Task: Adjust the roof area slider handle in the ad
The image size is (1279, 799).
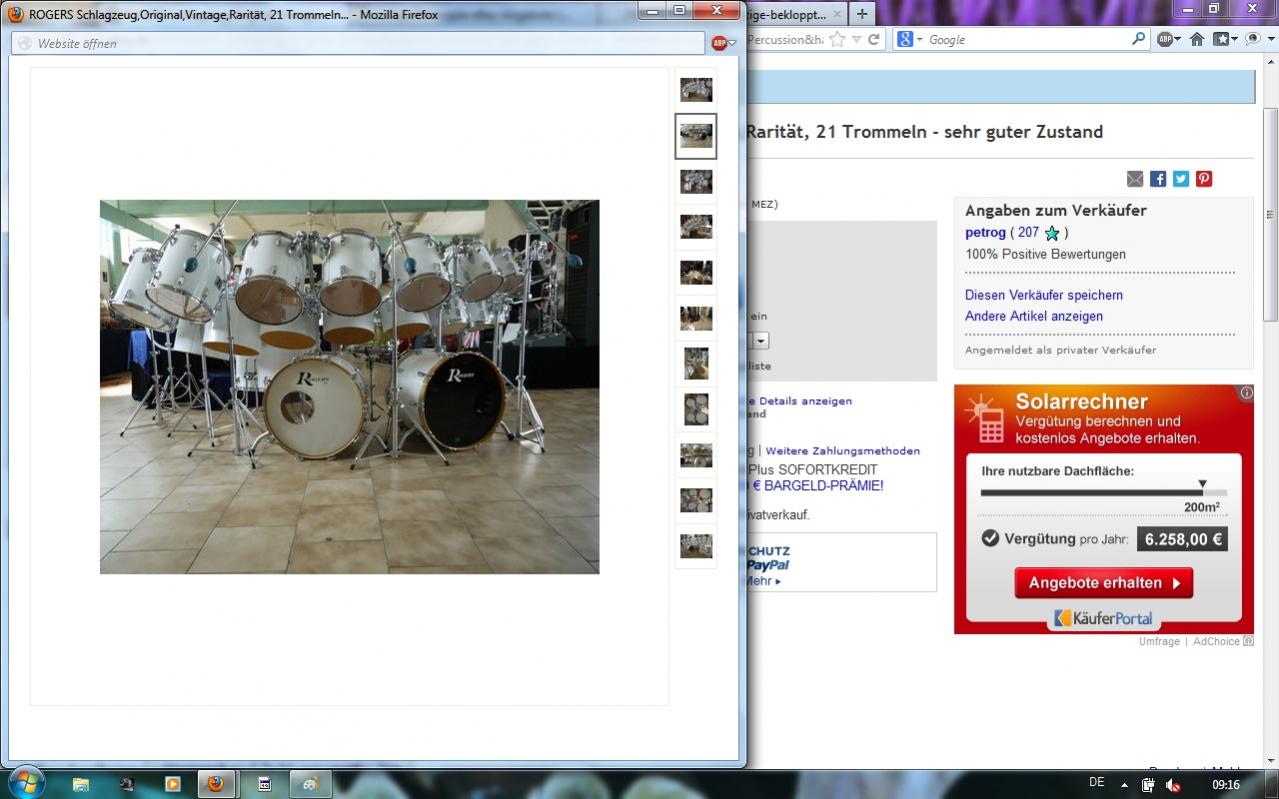Action: [x=1202, y=485]
